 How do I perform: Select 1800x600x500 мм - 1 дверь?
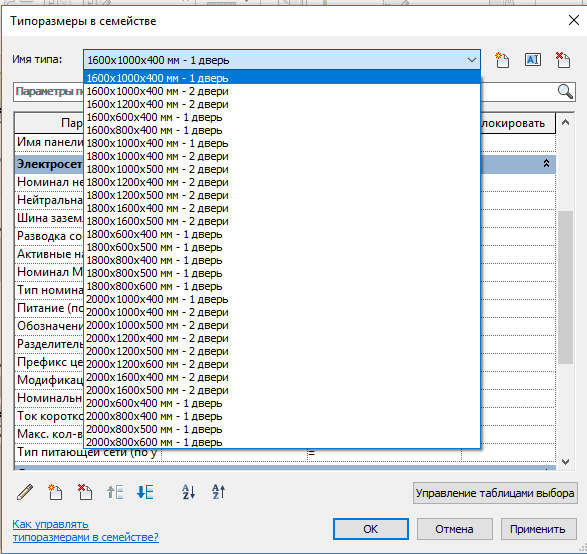point(282,247)
